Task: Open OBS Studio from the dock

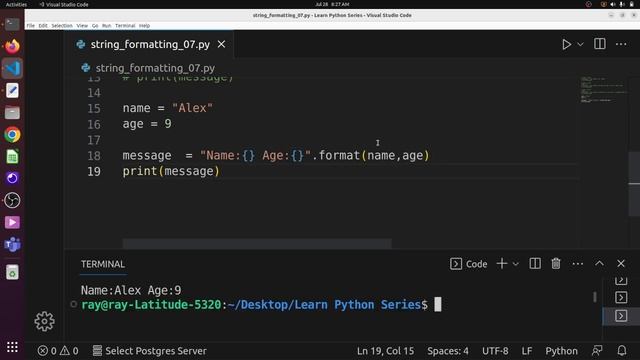Action: point(12,200)
